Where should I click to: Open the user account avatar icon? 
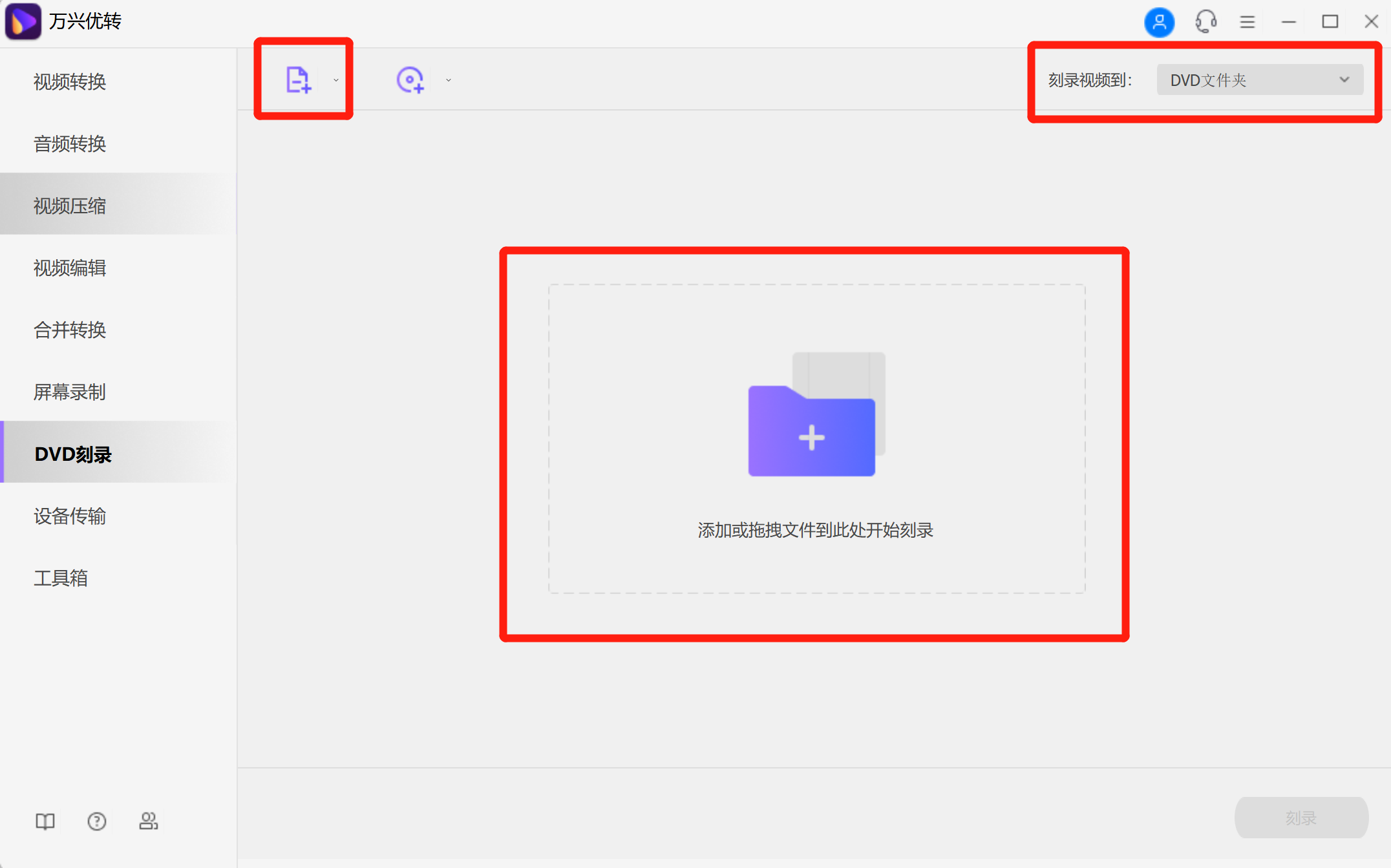[1160, 22]
